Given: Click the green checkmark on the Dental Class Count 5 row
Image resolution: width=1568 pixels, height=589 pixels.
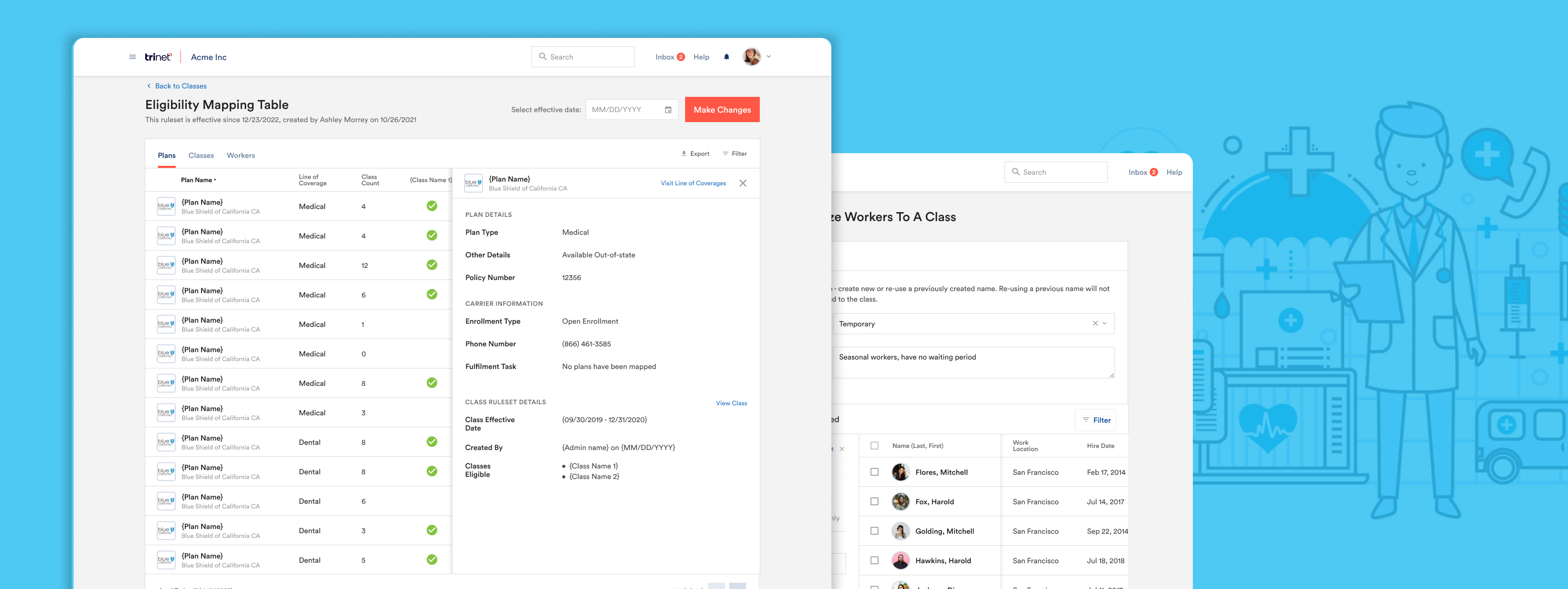Looking at the screenshot, I should click(431, 560).
